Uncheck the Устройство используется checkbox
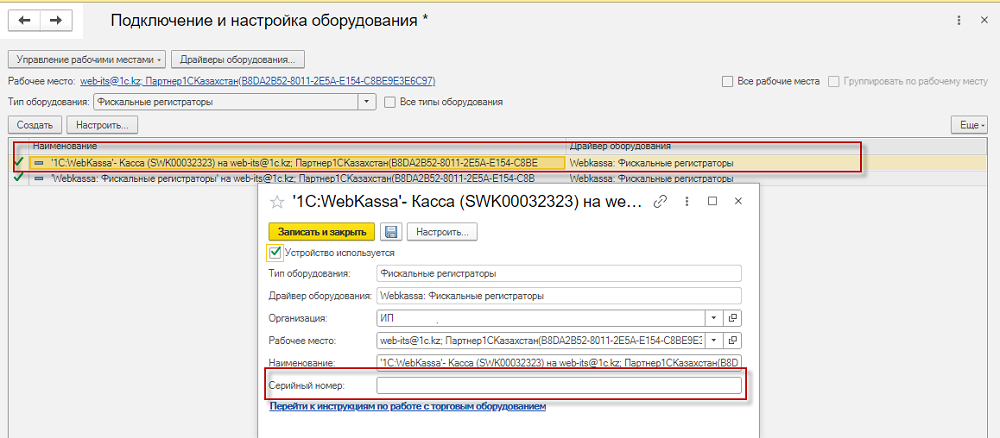The width and height of the screenshot is (1000, 438). click(275, 252)
